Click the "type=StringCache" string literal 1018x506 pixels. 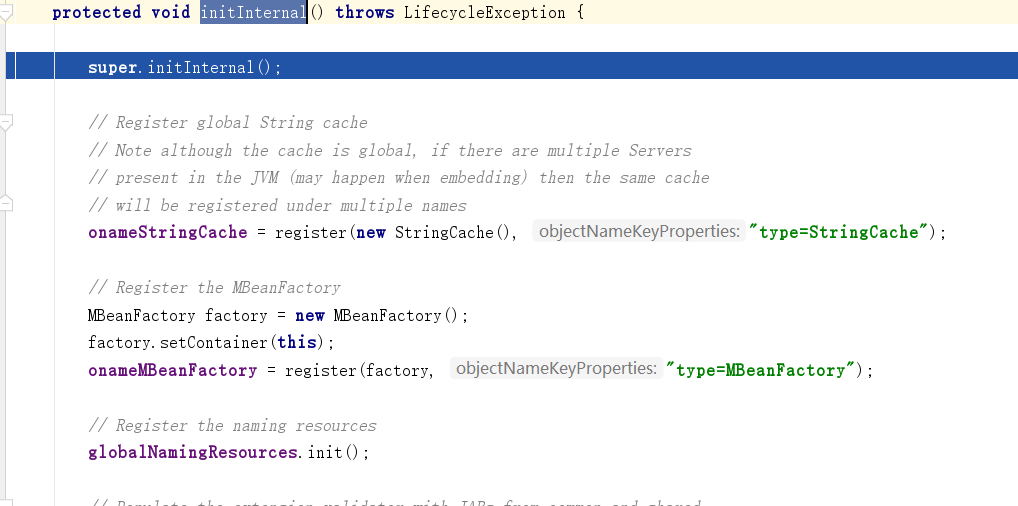pyautogui.click(x=838, y=233)
